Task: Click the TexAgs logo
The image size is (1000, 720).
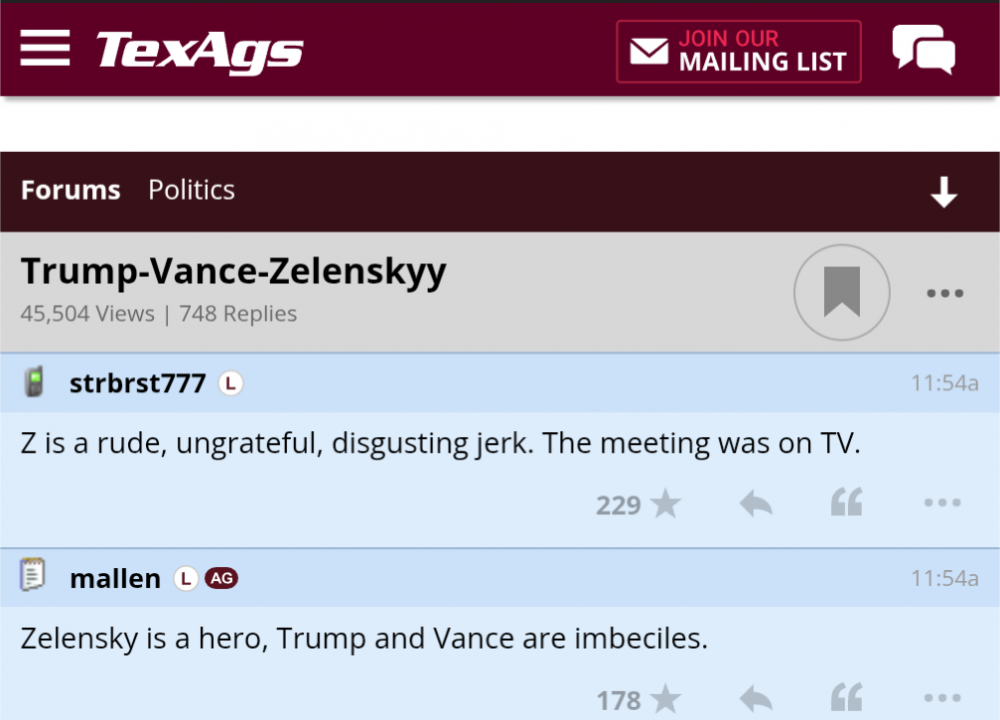Action: point(199,50)
